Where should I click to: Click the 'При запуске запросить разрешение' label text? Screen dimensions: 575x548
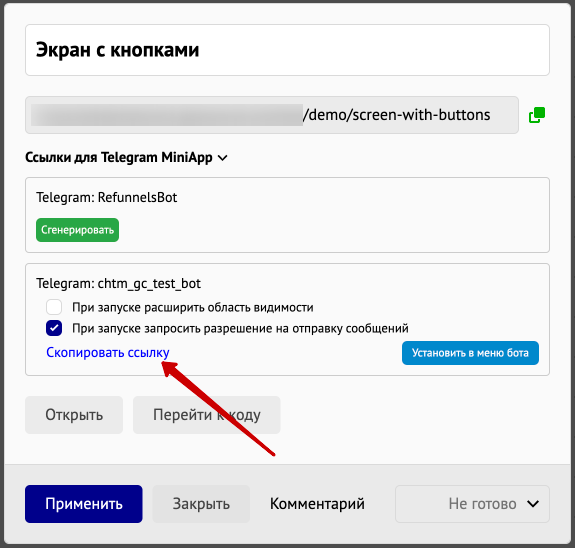point(240,328)
